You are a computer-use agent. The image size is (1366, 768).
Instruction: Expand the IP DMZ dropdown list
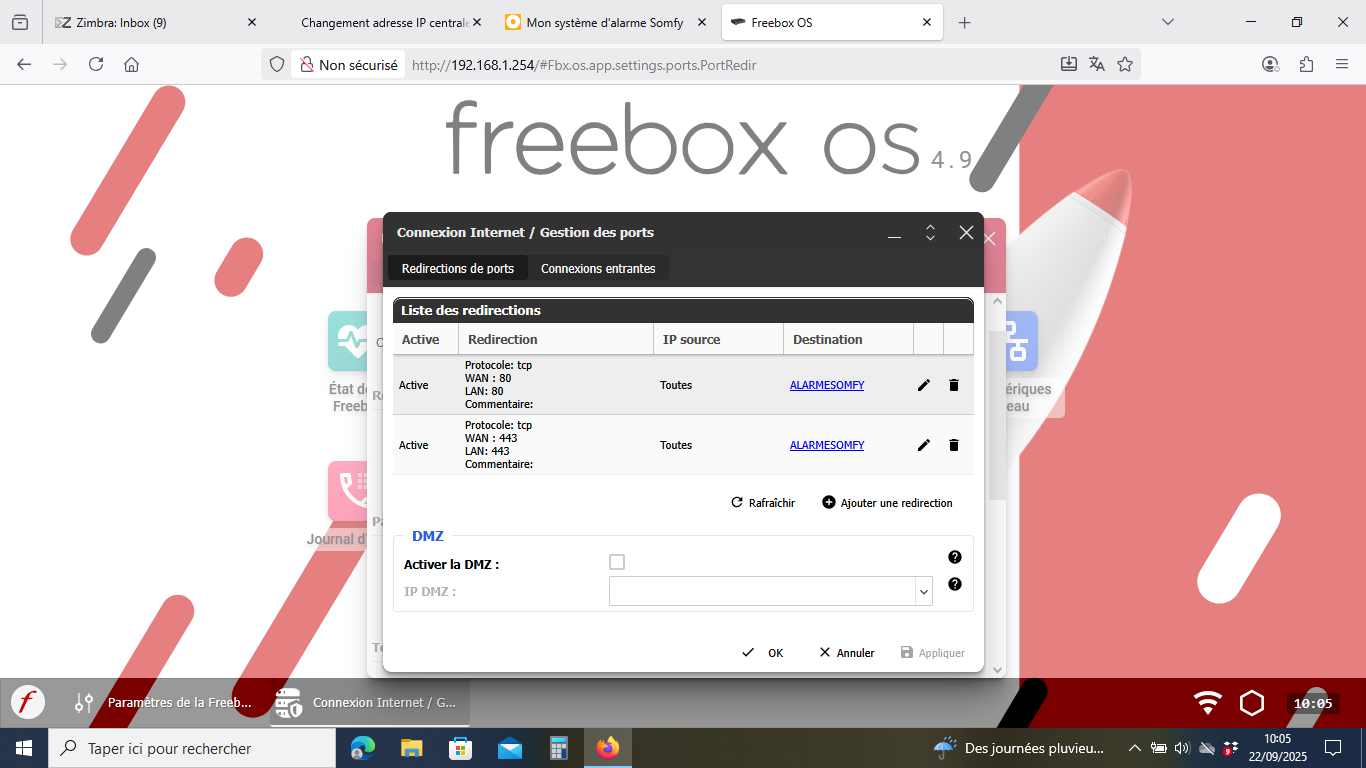[922, 592]
